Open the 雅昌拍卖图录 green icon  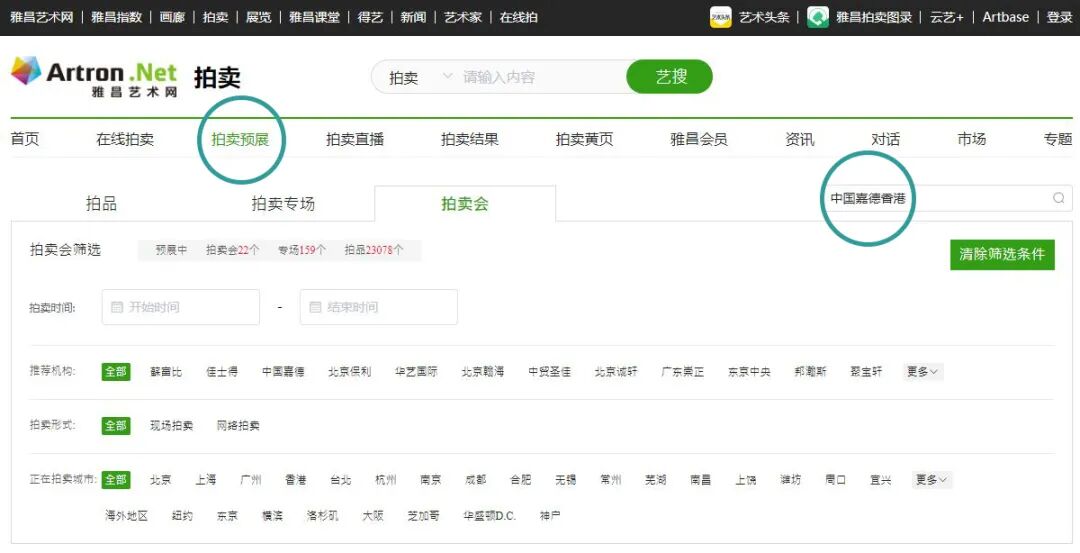click(x=818, y=17)
